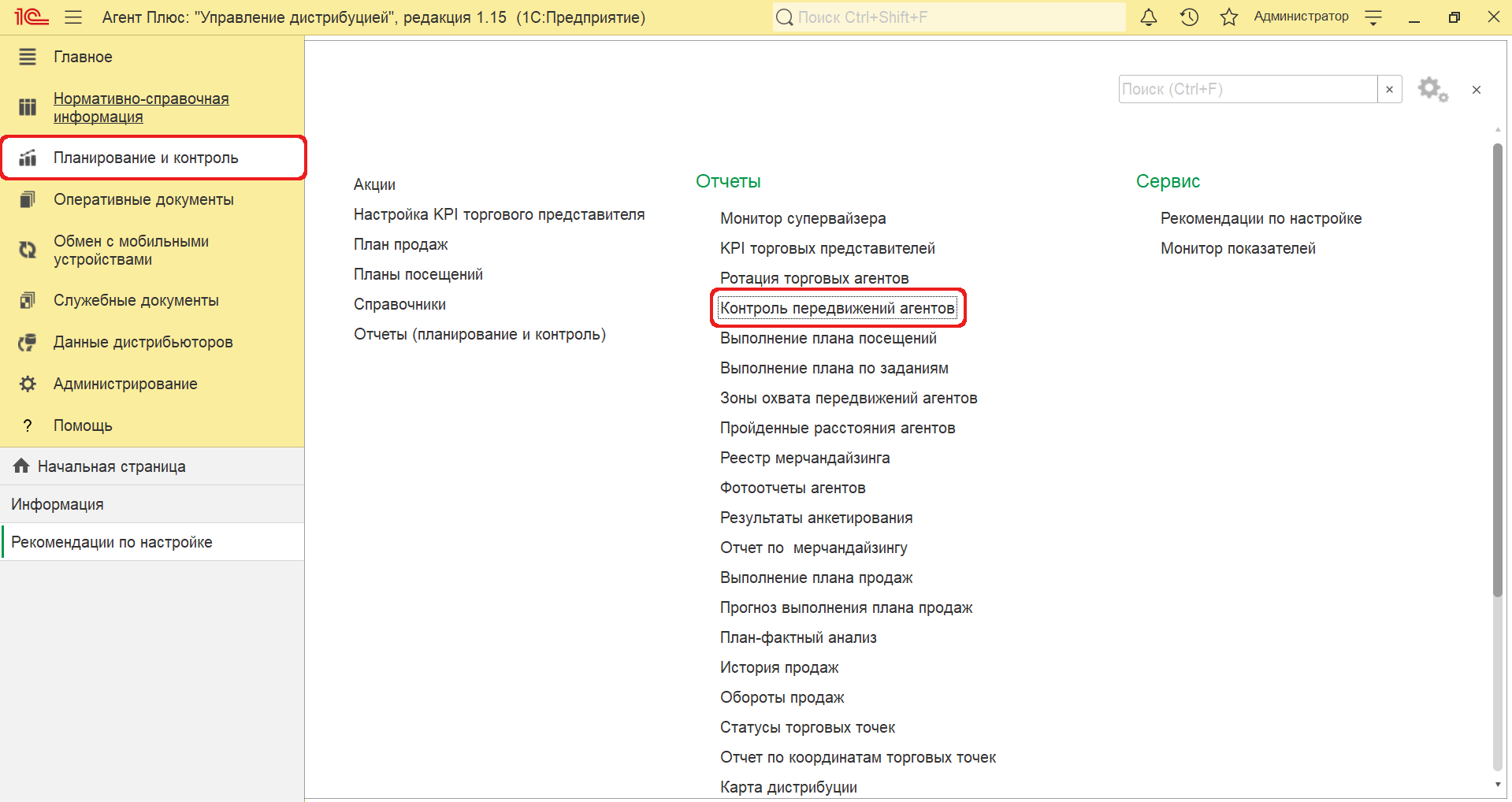Click the Главное section icon

click(28, 57)
